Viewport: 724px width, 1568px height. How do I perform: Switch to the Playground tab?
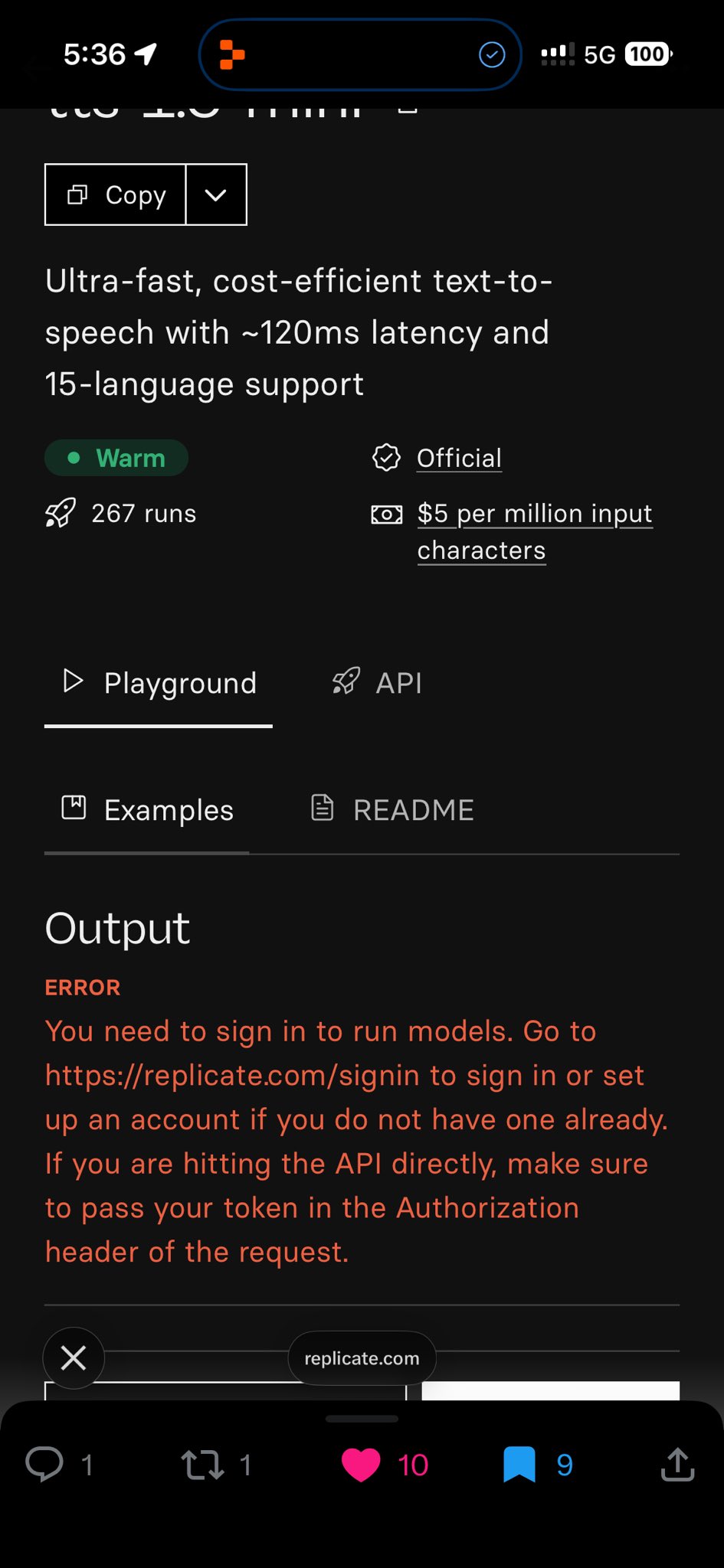159,683
